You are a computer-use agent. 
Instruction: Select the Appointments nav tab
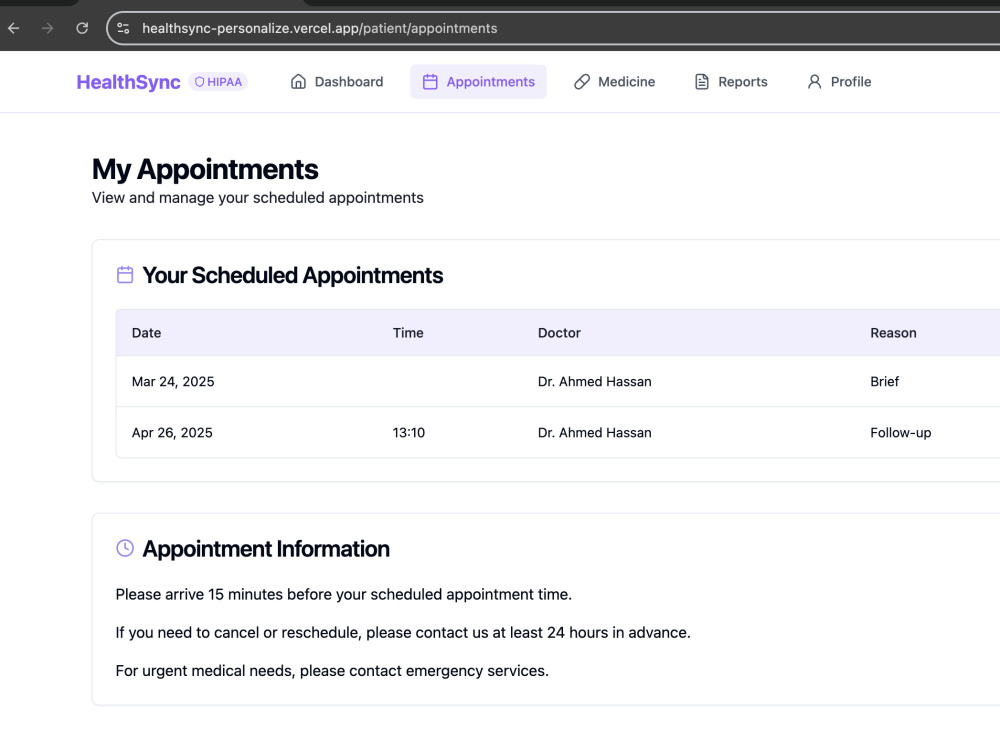tap(478, 82)
